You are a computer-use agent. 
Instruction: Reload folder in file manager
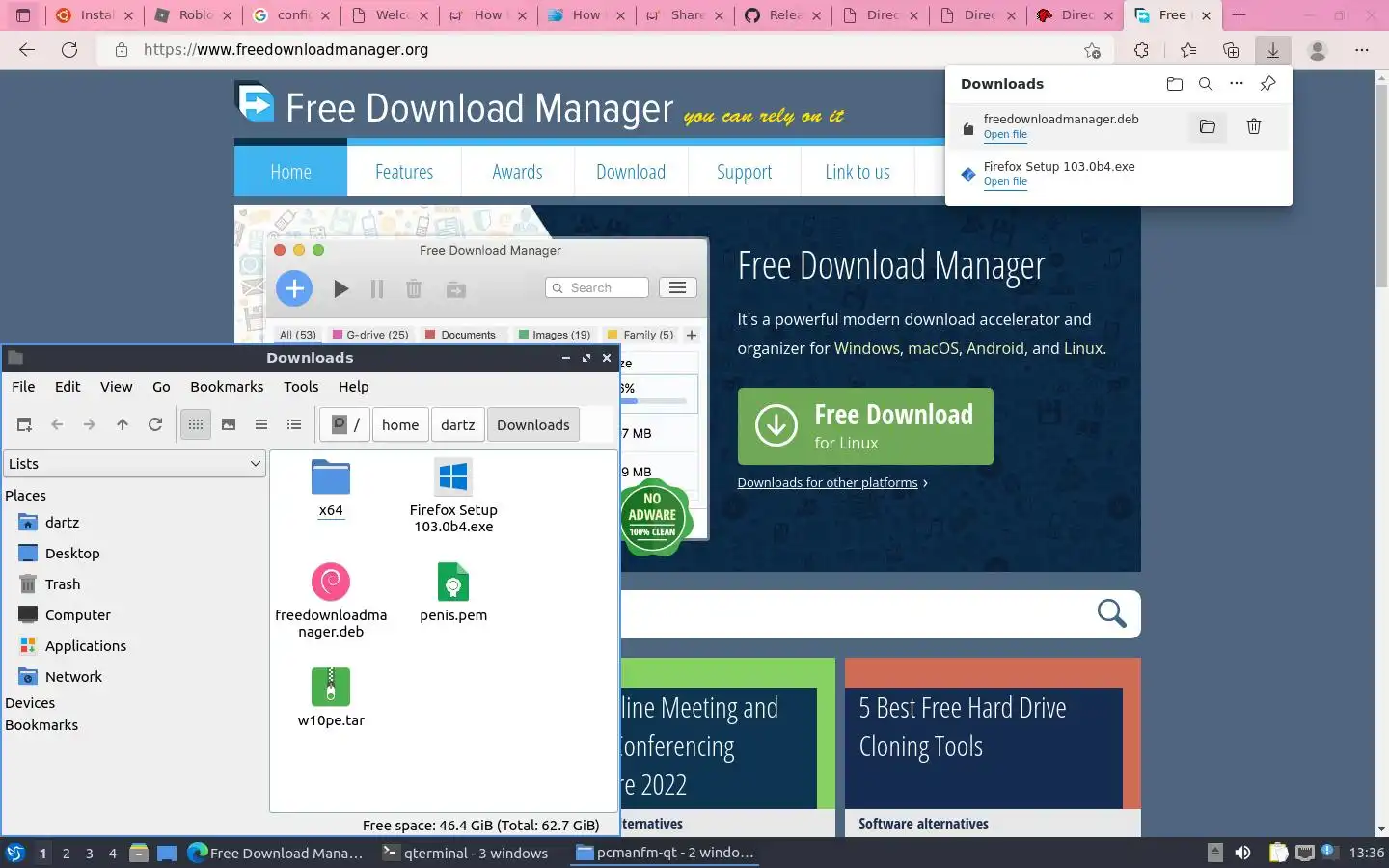155,424
